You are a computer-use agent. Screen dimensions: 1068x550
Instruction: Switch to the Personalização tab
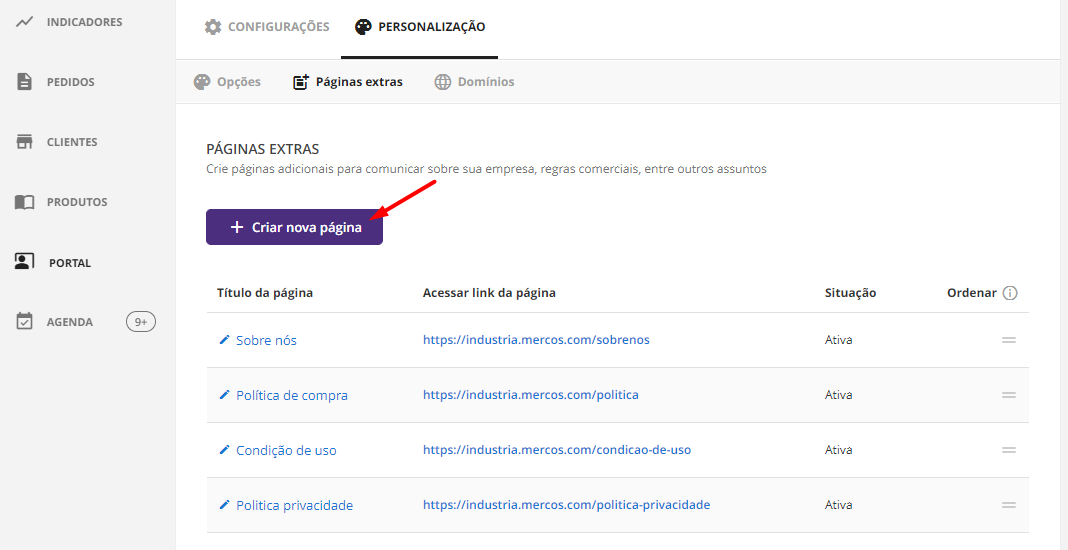420,27
